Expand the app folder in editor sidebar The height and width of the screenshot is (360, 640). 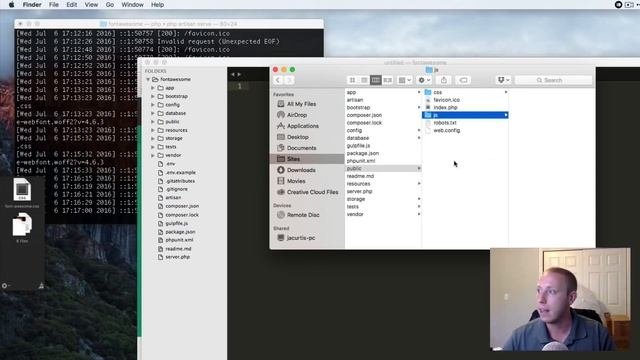pos(153,88)
